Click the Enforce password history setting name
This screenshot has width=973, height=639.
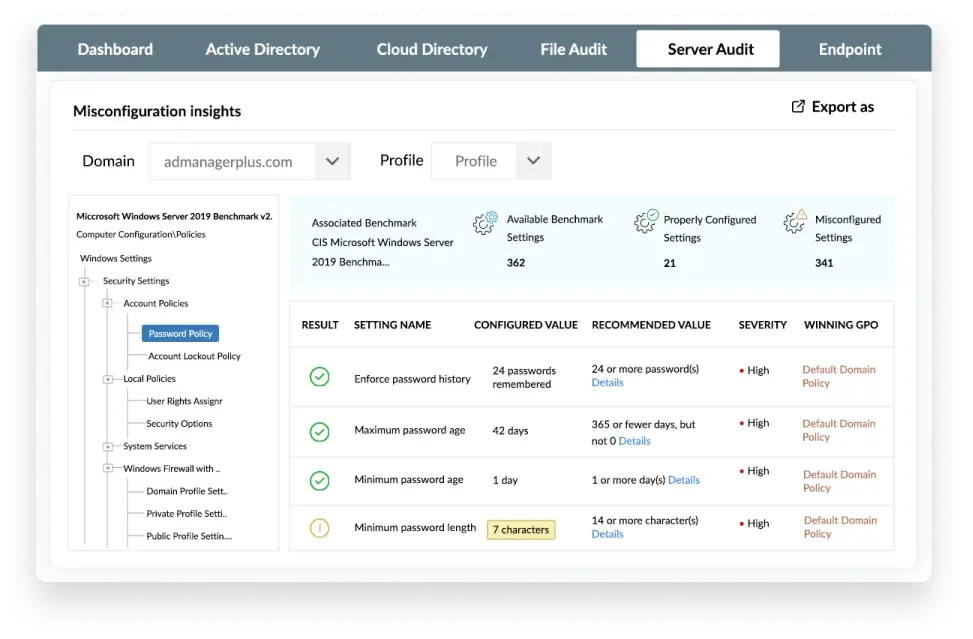click(412, 379)
